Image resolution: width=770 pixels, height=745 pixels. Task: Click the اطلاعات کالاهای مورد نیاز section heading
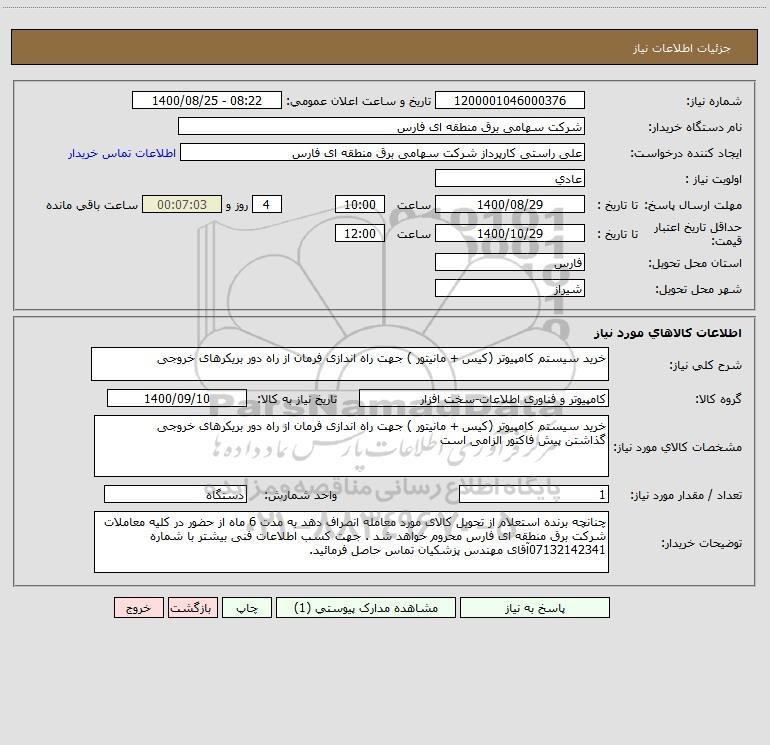coord(668,332)
